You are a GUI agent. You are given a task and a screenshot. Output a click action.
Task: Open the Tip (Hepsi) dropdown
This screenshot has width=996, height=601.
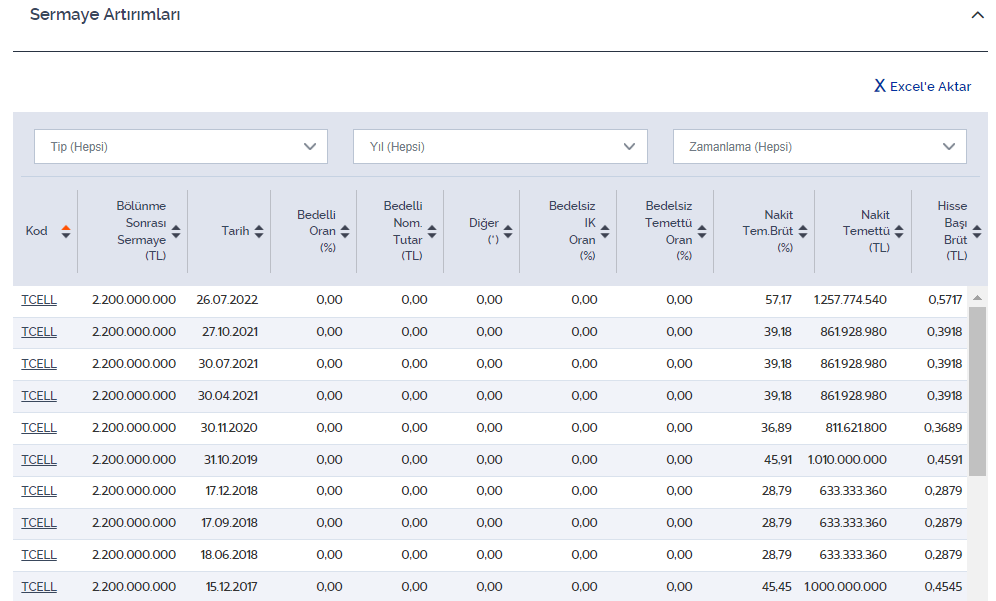181,147
